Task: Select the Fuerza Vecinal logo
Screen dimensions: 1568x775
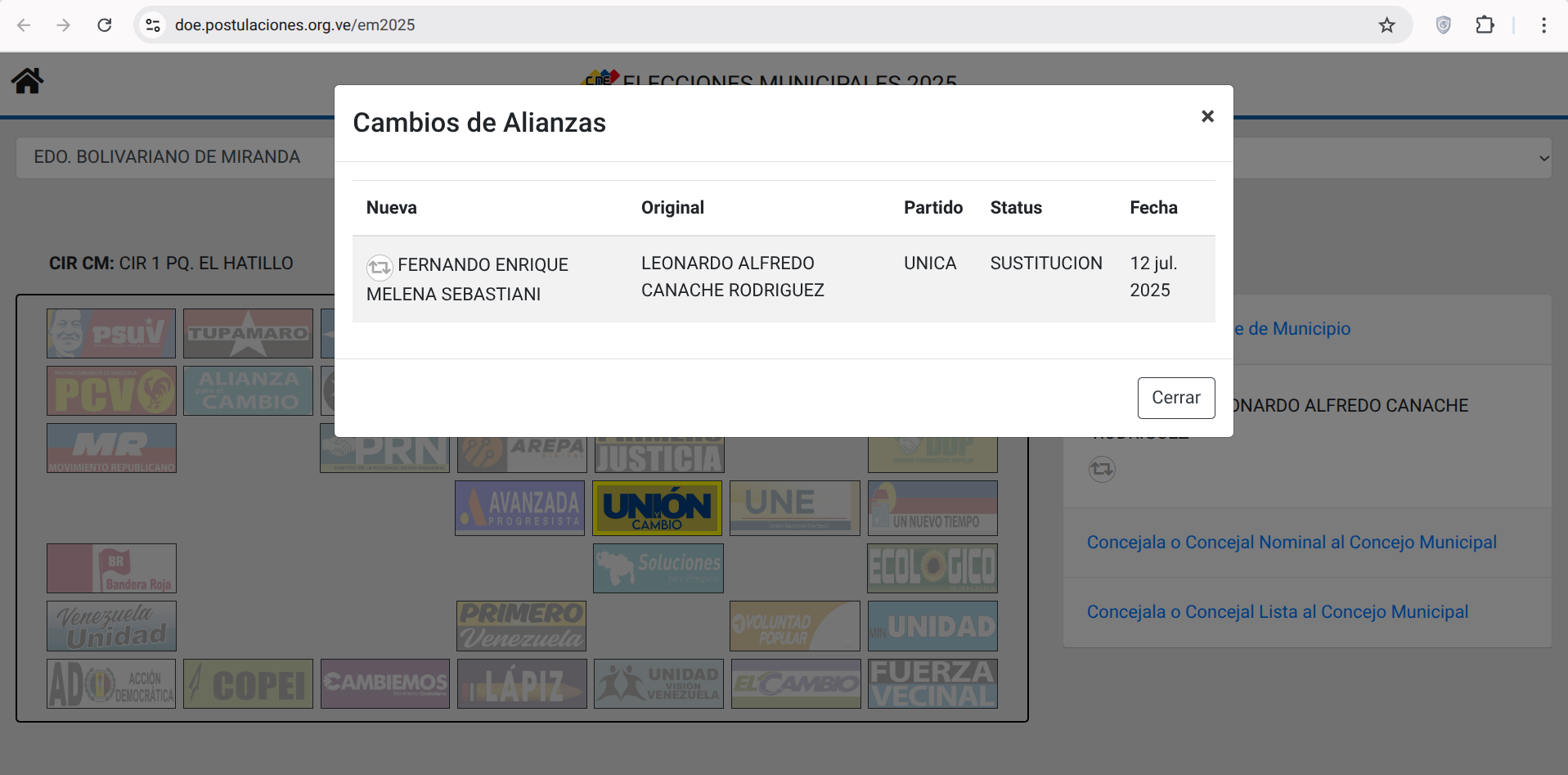Action: [932, 683]
